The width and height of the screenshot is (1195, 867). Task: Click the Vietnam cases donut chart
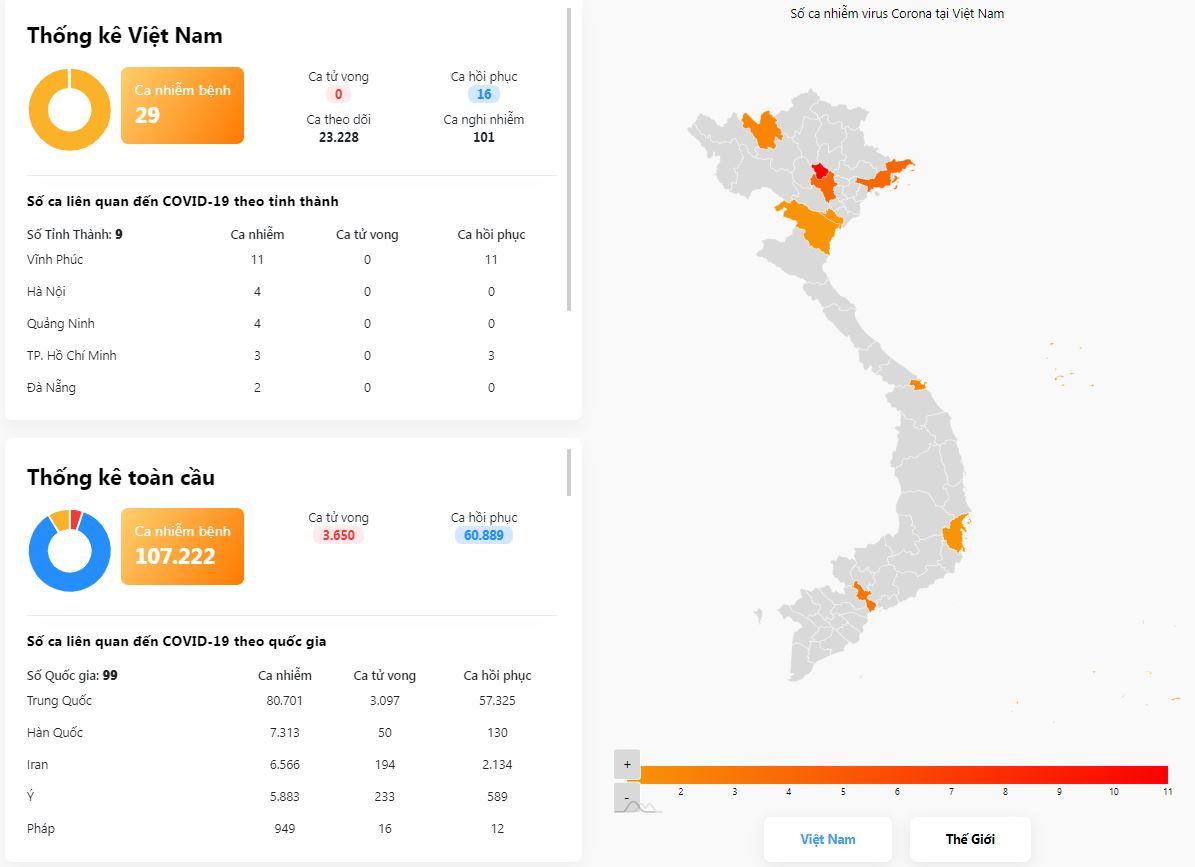pos(69,109)
